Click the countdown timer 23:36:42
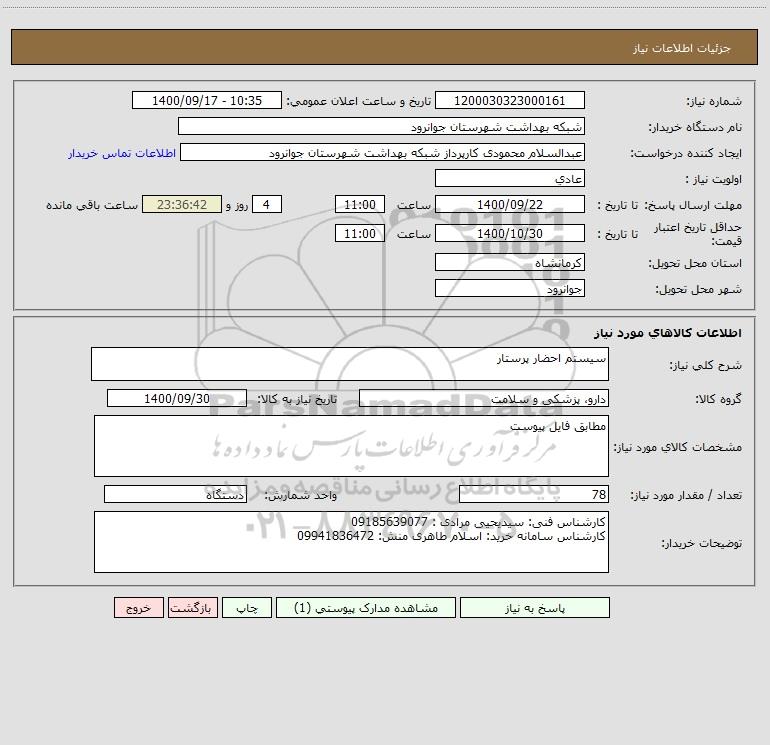Viewport: 770px width, 745px height. (x=182, y=204)
